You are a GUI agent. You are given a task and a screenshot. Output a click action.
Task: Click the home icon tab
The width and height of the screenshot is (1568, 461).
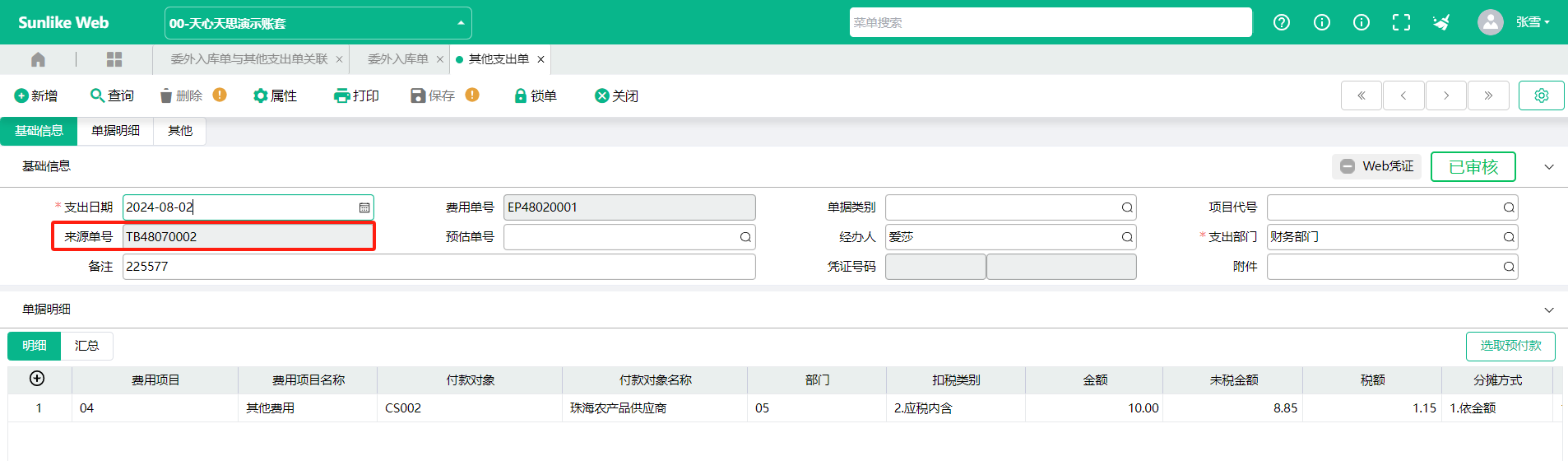(38, 59)
